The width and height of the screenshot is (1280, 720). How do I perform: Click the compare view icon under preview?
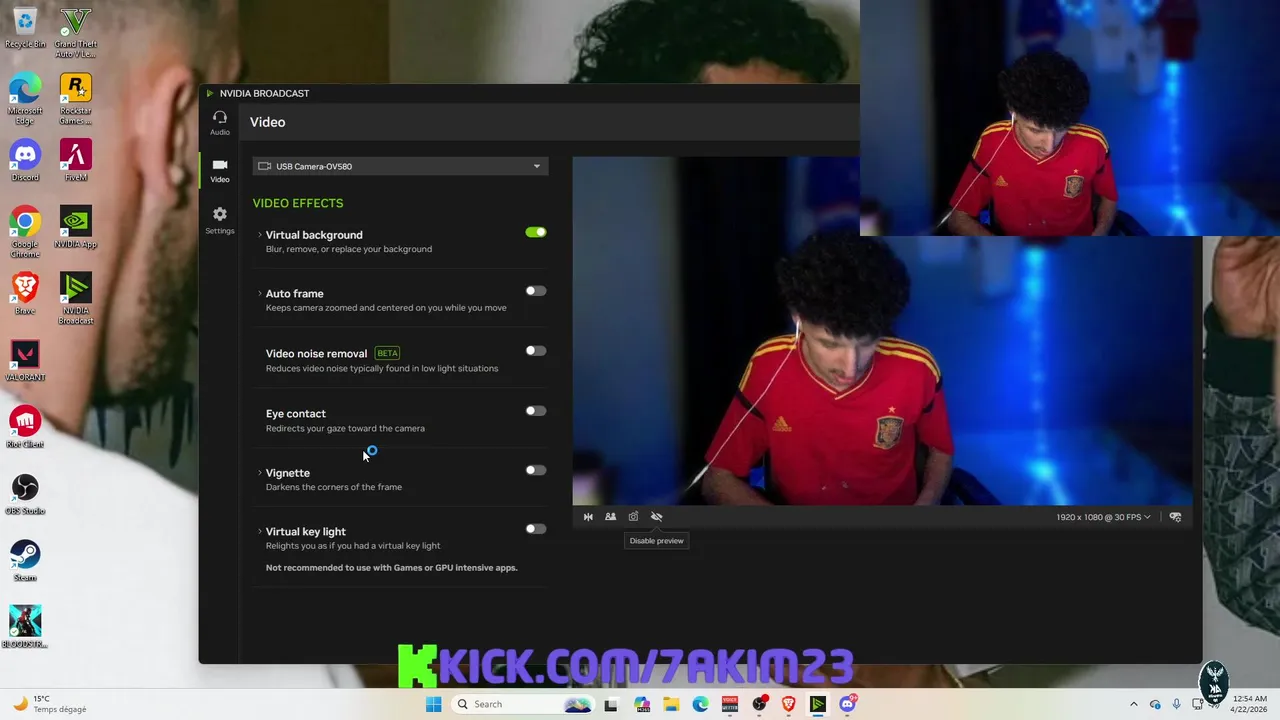pos(610,517)
